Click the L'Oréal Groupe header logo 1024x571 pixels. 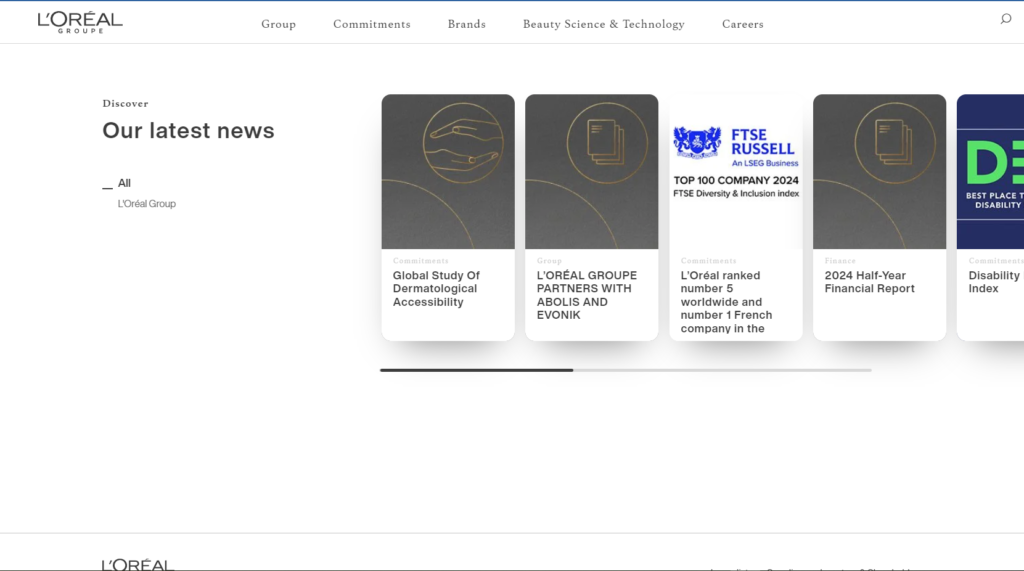point(80,22)
